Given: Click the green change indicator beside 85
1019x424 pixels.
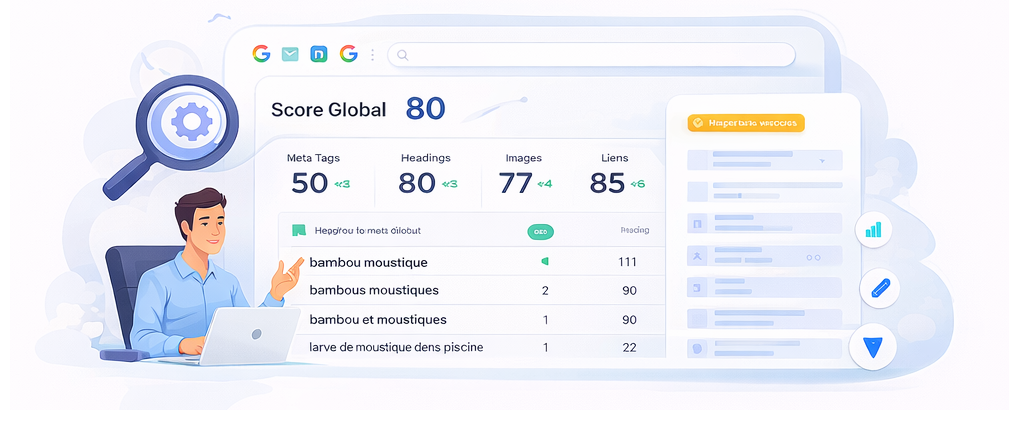Looking at the screenshot, I should [636, 184].
